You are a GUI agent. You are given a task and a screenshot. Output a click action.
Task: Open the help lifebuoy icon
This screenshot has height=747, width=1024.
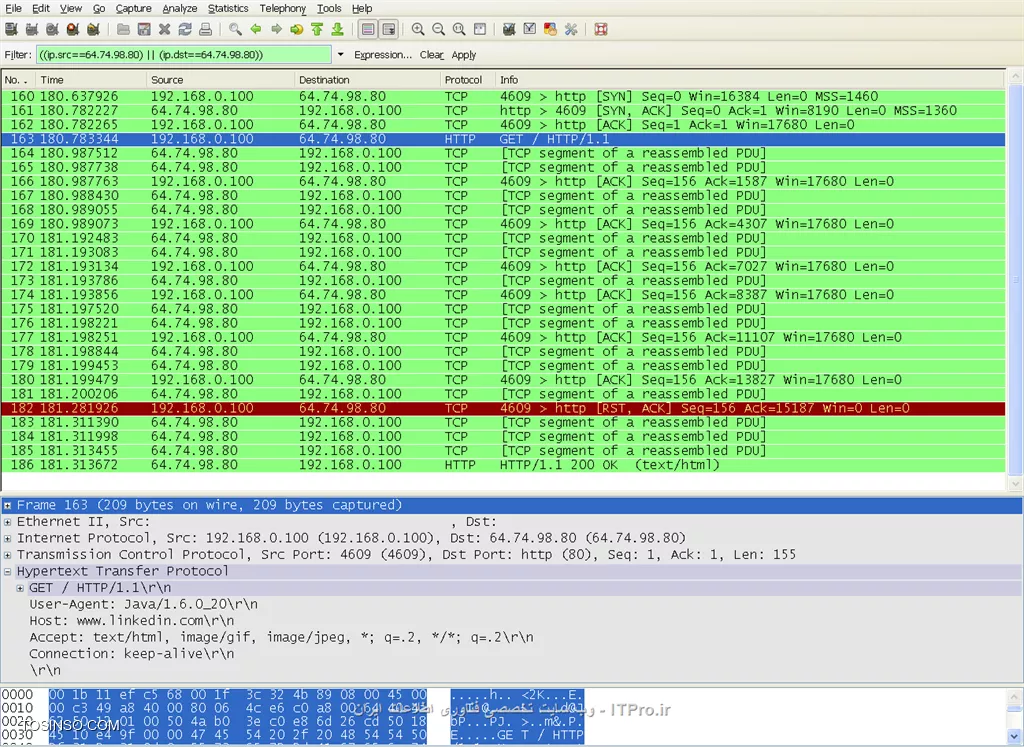[x=601, y=29]
